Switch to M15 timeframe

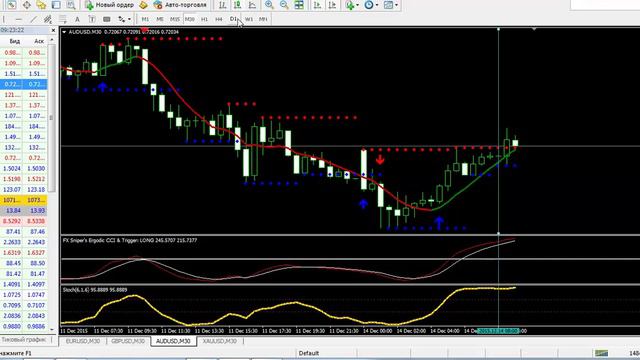click(x=175, y=19)
